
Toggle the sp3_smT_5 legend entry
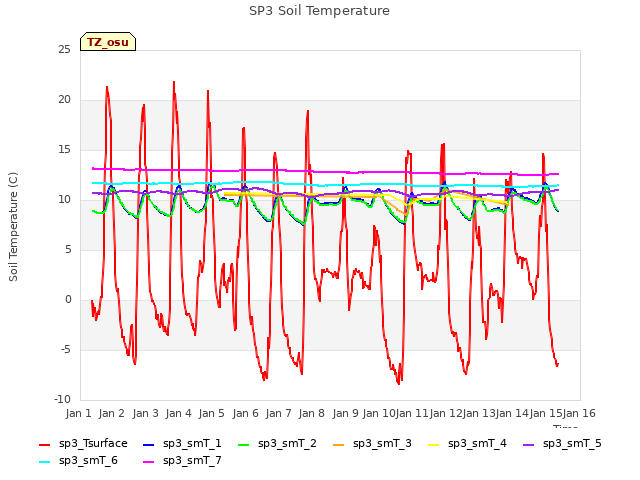(562, 444)
